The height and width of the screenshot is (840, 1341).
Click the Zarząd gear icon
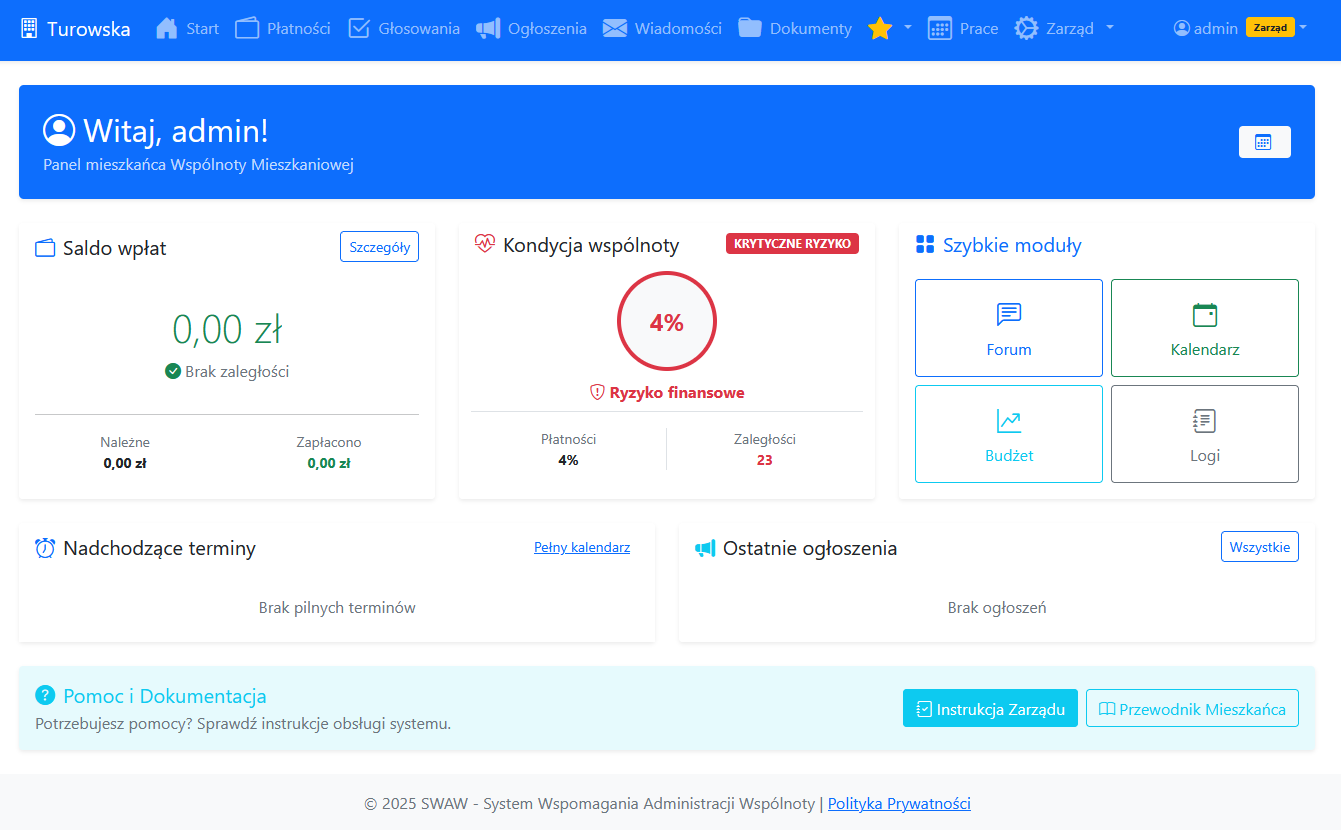point(1026,28)
